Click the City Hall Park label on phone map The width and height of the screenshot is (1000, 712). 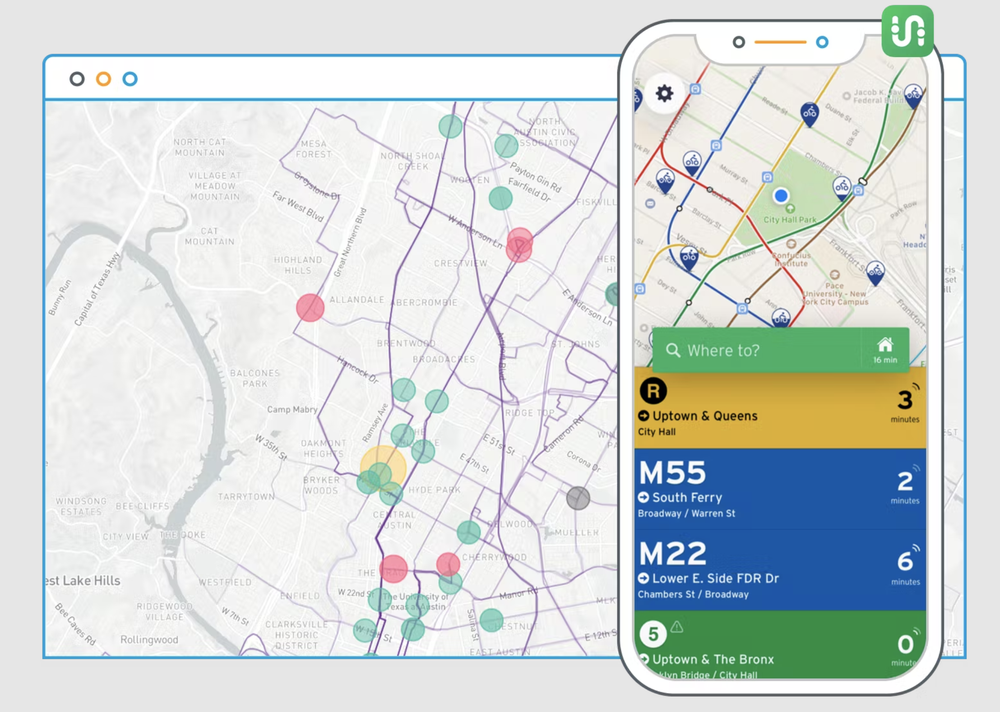point(790,219)
